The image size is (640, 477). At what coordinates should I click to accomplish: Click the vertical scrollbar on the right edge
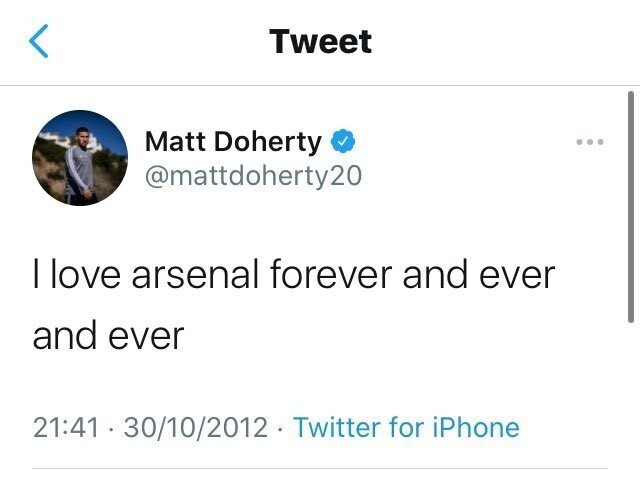tap(630, 205)
